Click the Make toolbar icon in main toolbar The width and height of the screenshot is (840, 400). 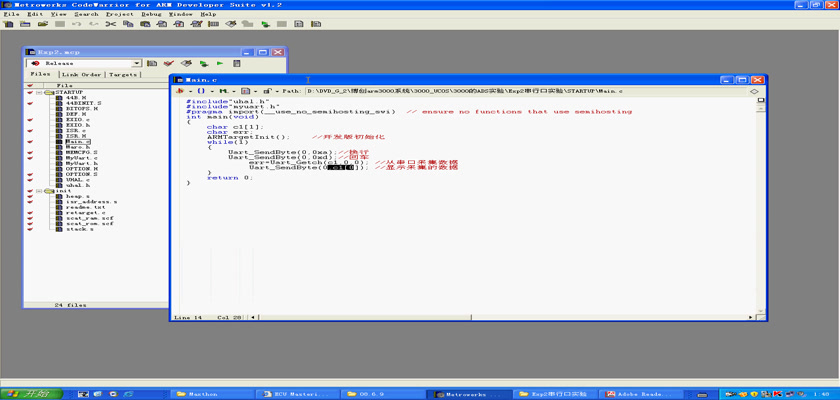[x=230, y=24]
